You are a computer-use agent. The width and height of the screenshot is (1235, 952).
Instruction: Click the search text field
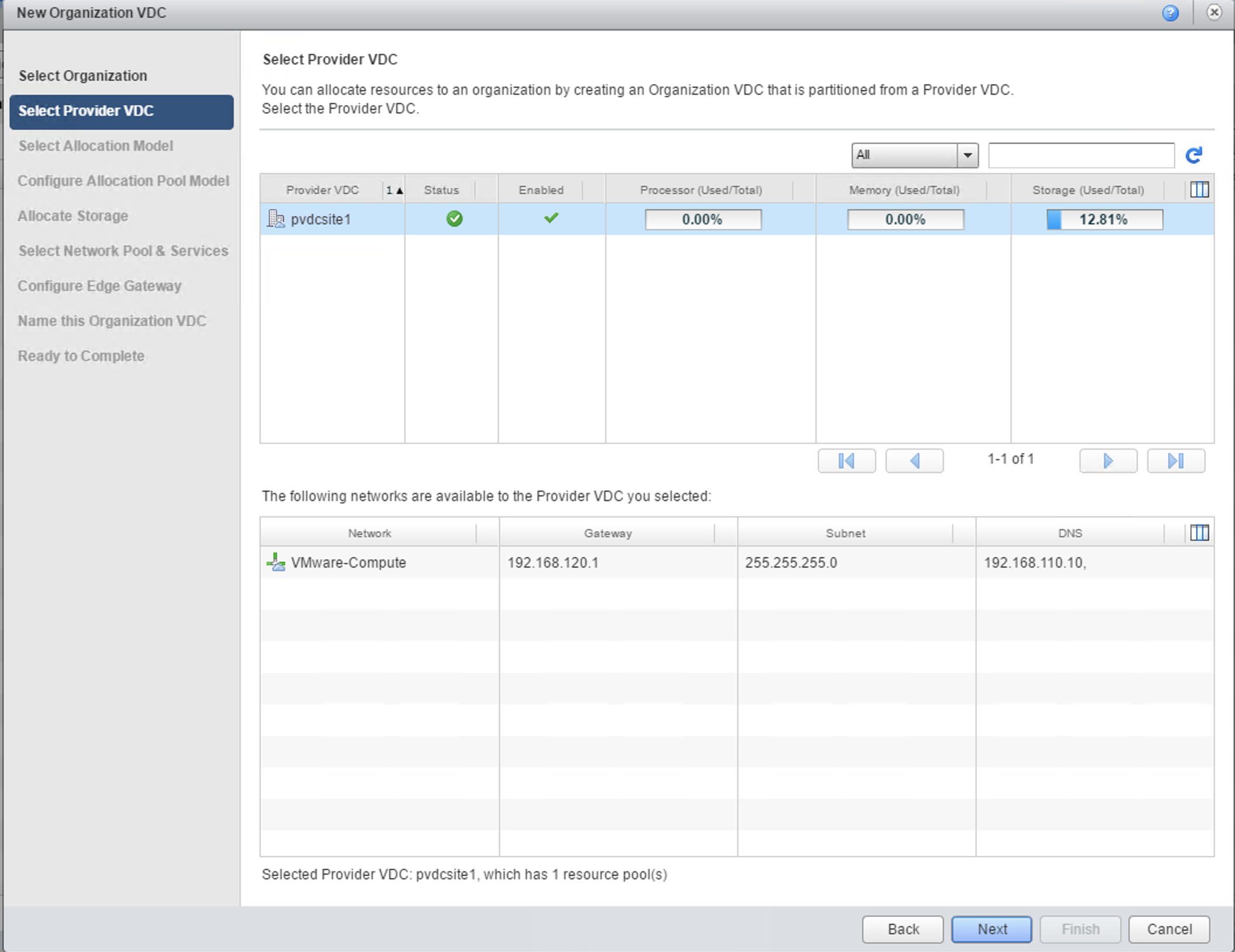tap(1081, 155)
